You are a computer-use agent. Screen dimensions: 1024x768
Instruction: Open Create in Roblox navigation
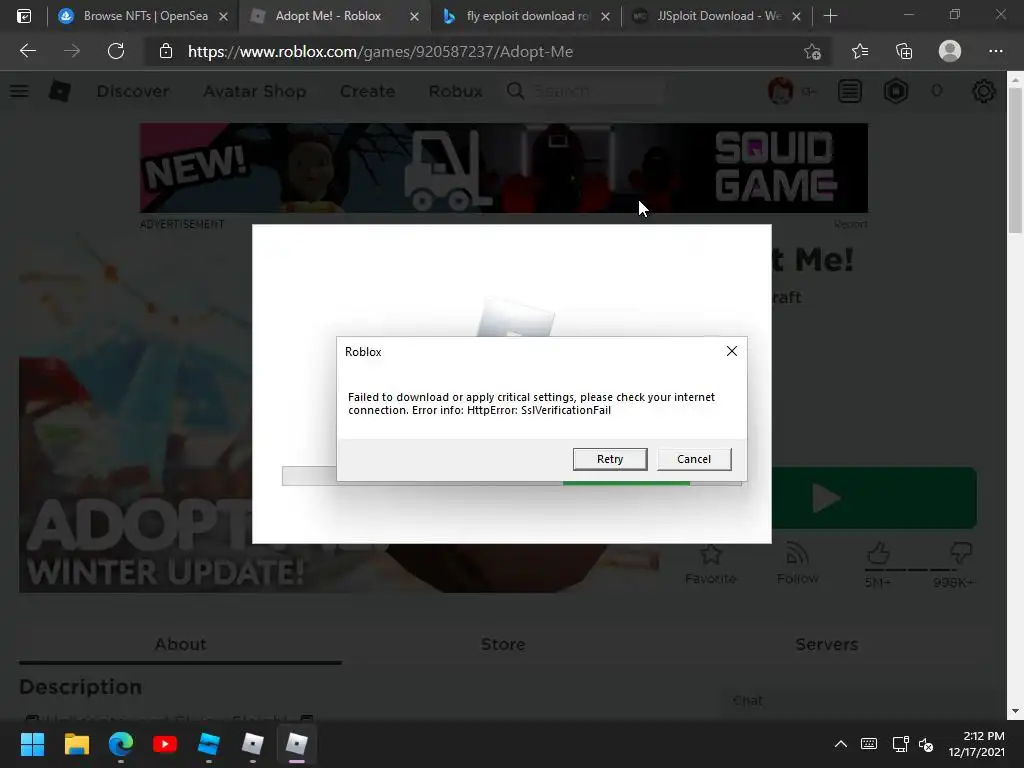[367, 91]
